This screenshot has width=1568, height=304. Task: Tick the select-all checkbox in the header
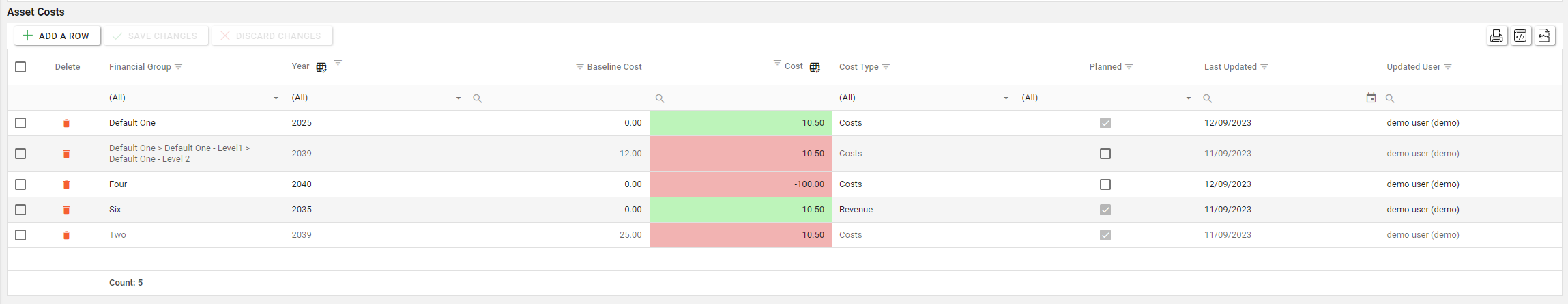20,67
